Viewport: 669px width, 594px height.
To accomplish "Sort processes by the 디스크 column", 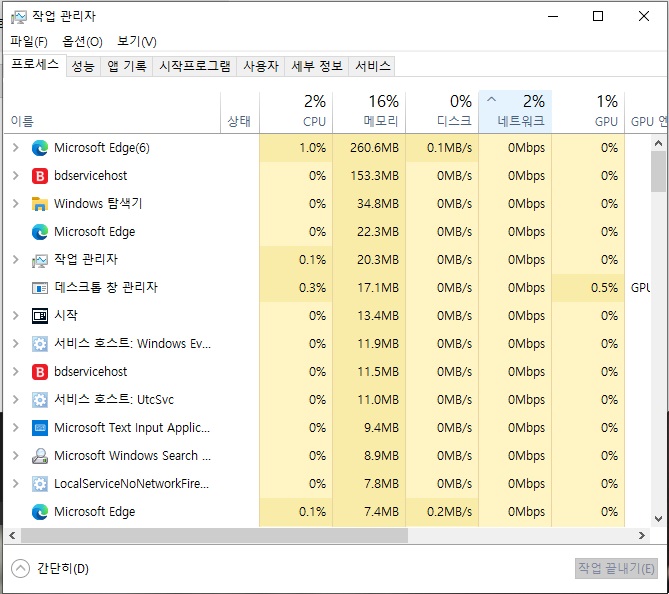I will (442, 113).
